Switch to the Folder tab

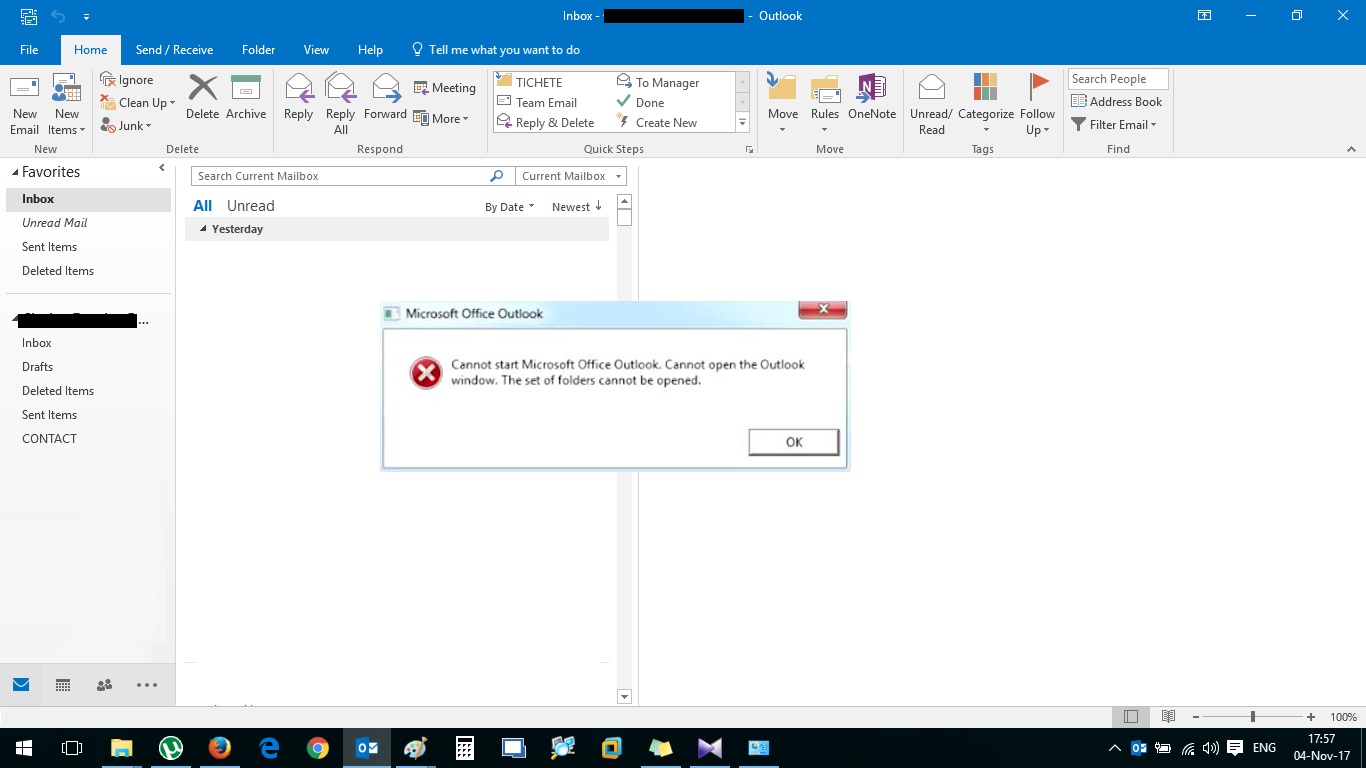[x=258, y=49]
